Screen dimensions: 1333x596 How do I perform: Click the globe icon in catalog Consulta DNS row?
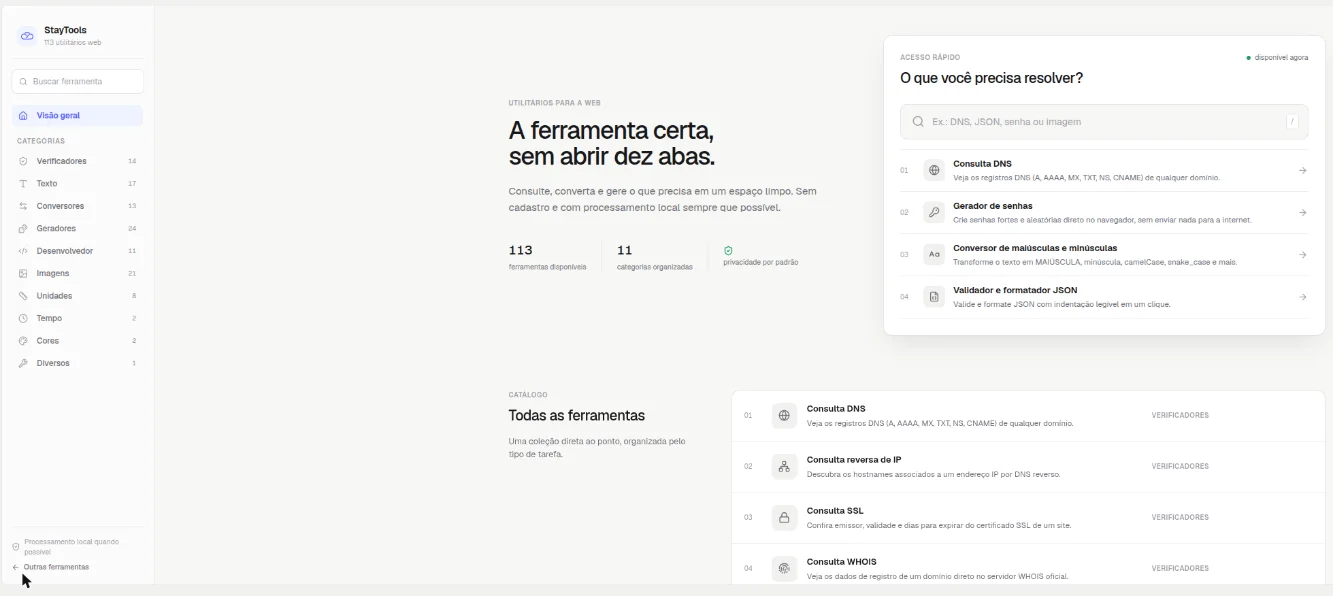[x=784, y=415]
